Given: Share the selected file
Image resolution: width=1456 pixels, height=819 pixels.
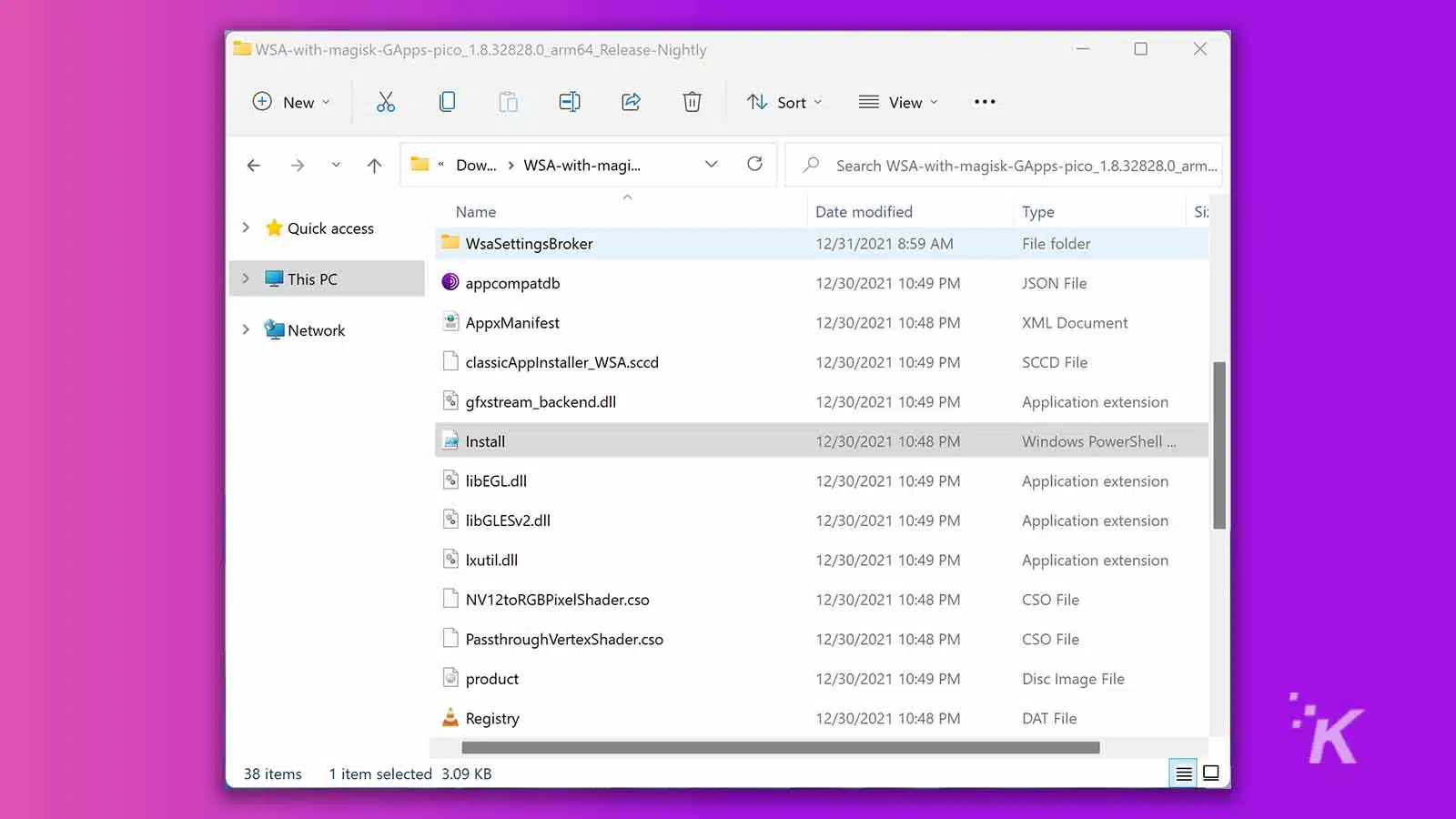Looking at the screenshot, I should tap(631, 102).
